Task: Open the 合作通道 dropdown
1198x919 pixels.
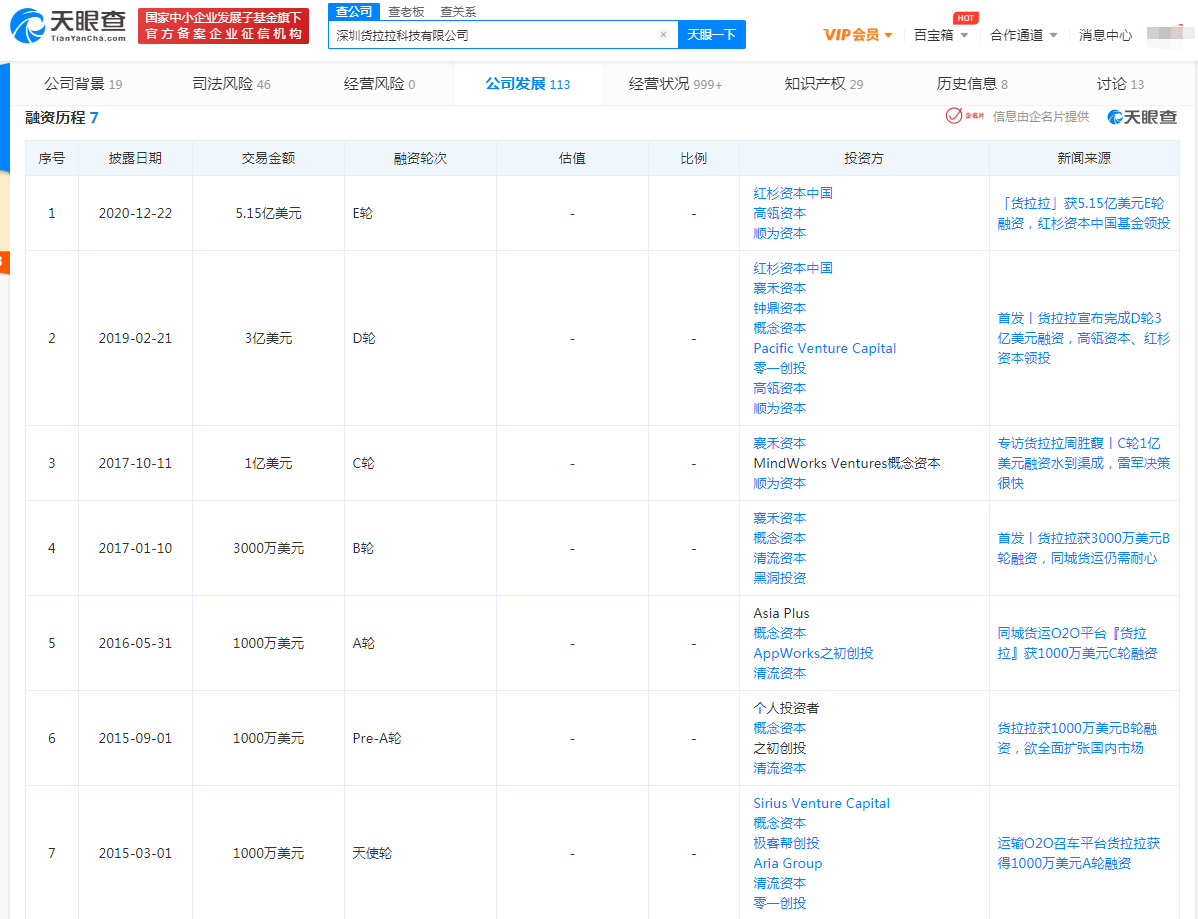Action: [1023, 34]
